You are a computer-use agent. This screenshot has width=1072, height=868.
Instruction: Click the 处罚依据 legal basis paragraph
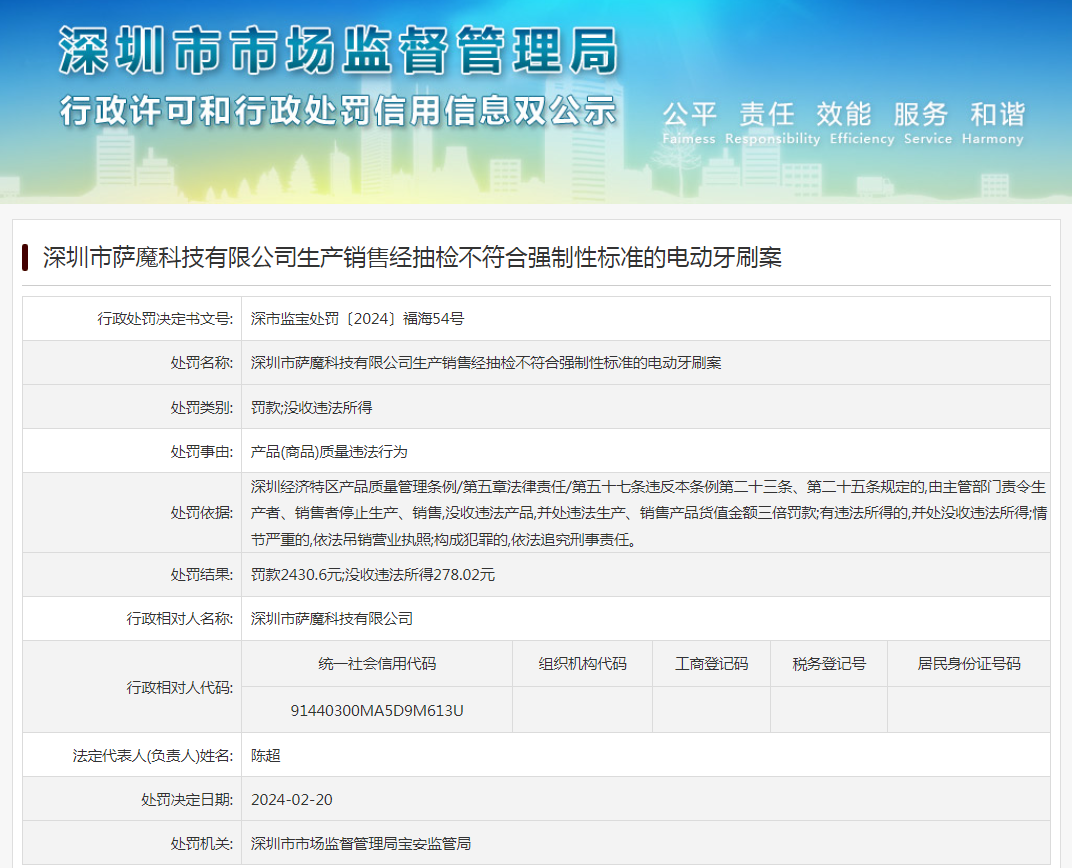[x=648, y=513]
